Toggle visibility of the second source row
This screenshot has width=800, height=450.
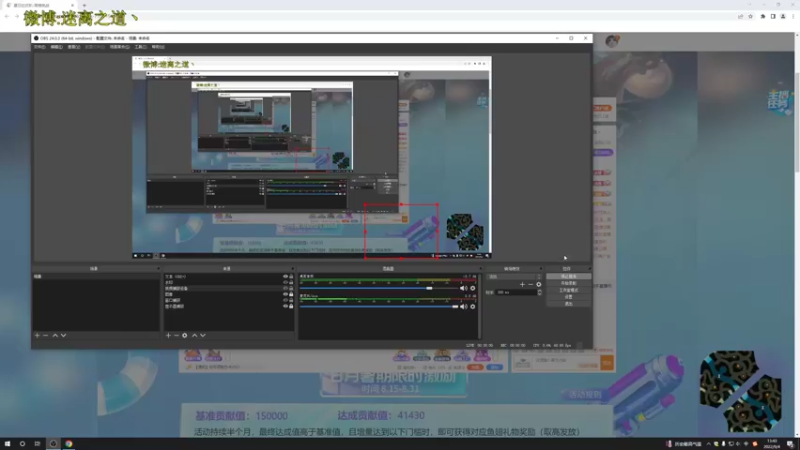point(285,282)
